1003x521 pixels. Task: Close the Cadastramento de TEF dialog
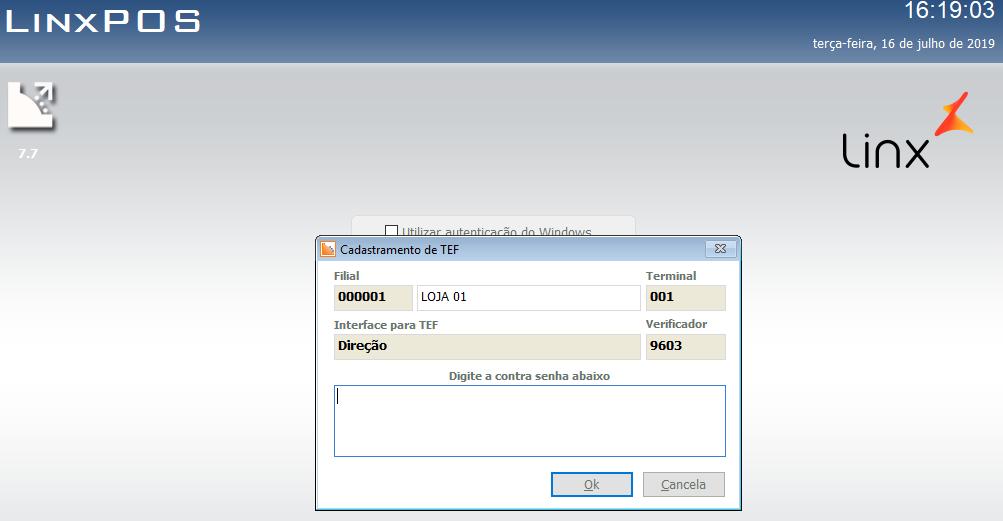tap(720, 249)
